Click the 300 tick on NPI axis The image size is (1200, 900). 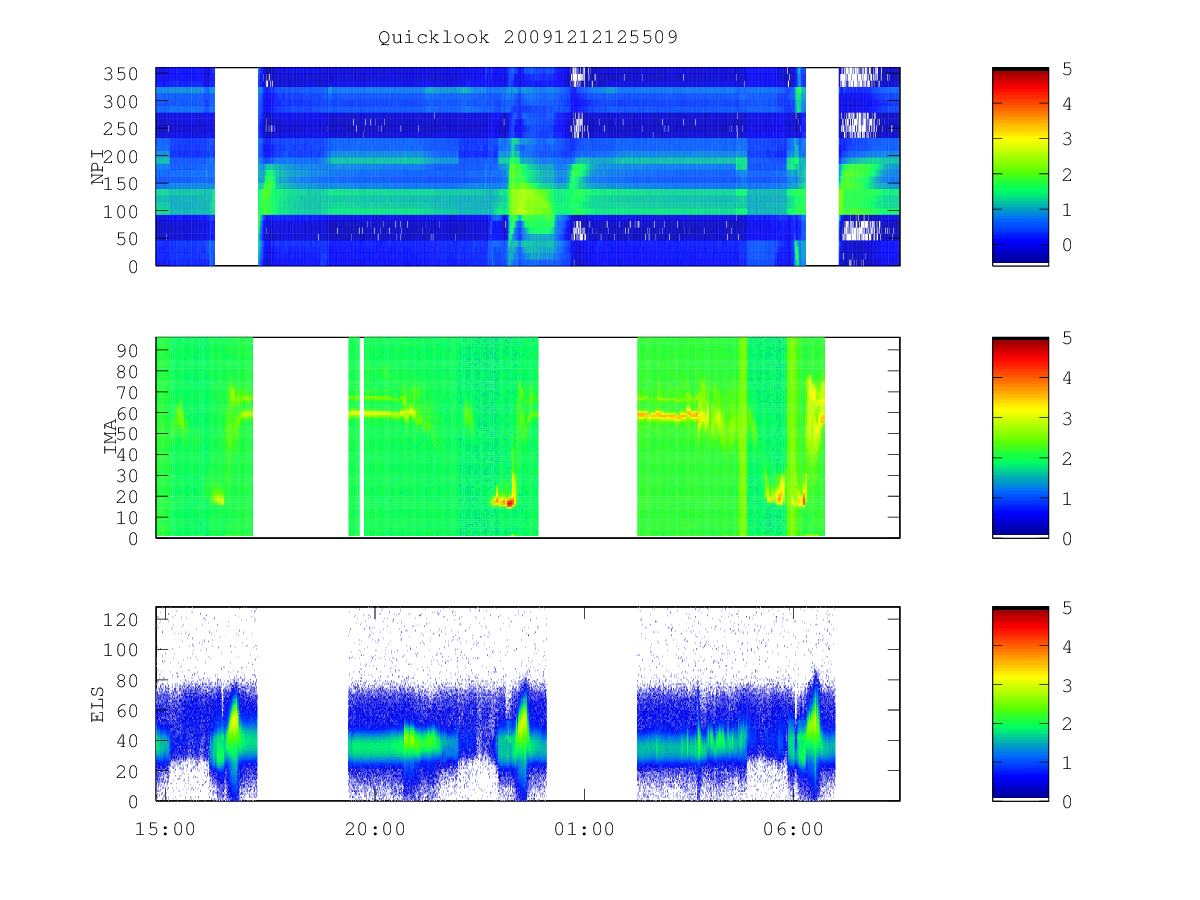(120, 102)
